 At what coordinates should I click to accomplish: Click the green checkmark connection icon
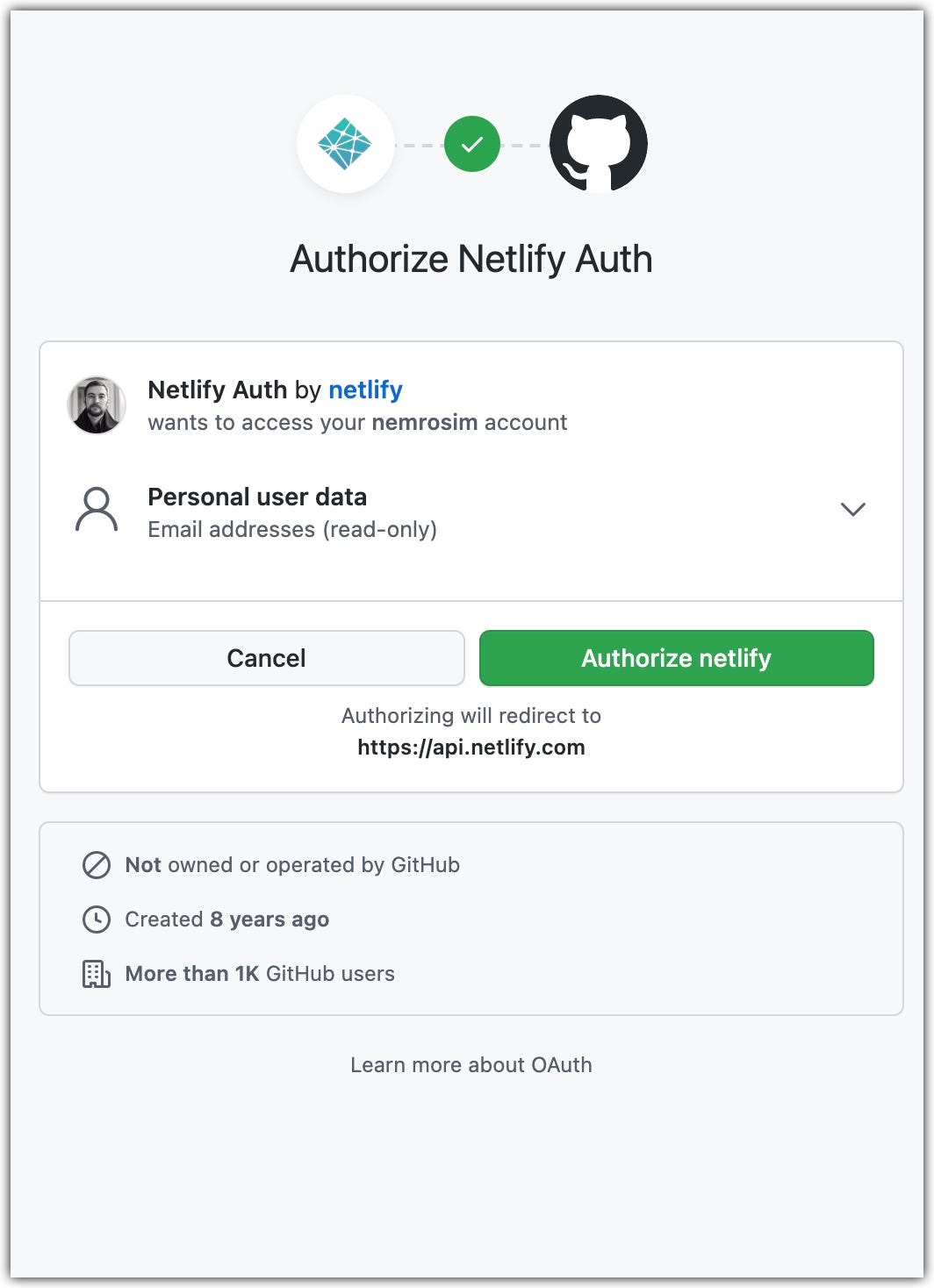pyautogui.click(x=471, y=143)
